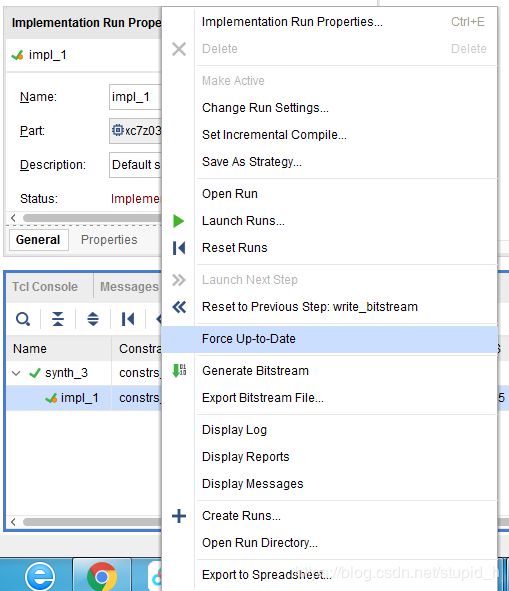Click the Create Runs plus icon
This screenshot has width=509, height=591.
(179, 516)
